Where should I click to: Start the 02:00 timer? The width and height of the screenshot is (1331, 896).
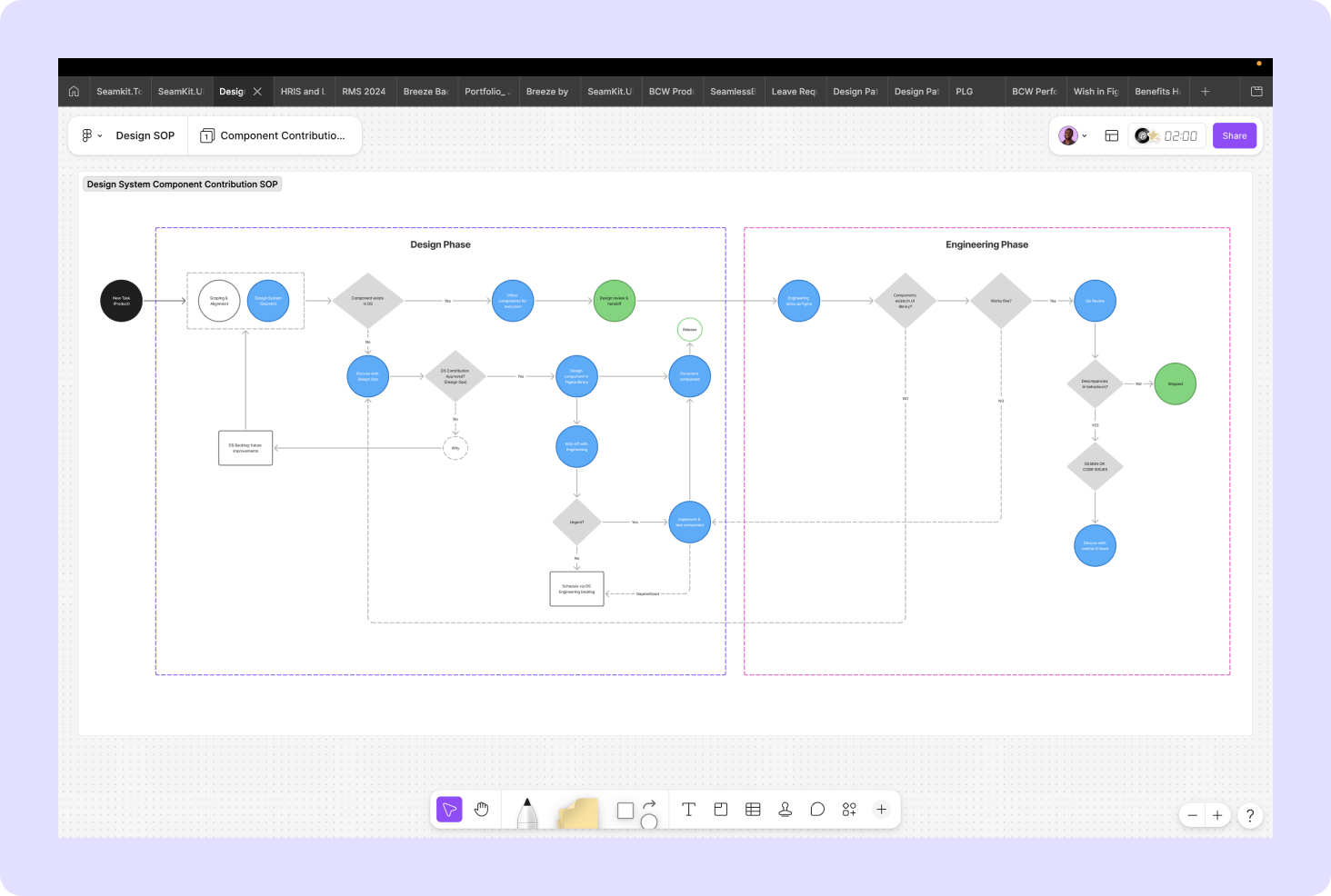[x=1180, y=135]
